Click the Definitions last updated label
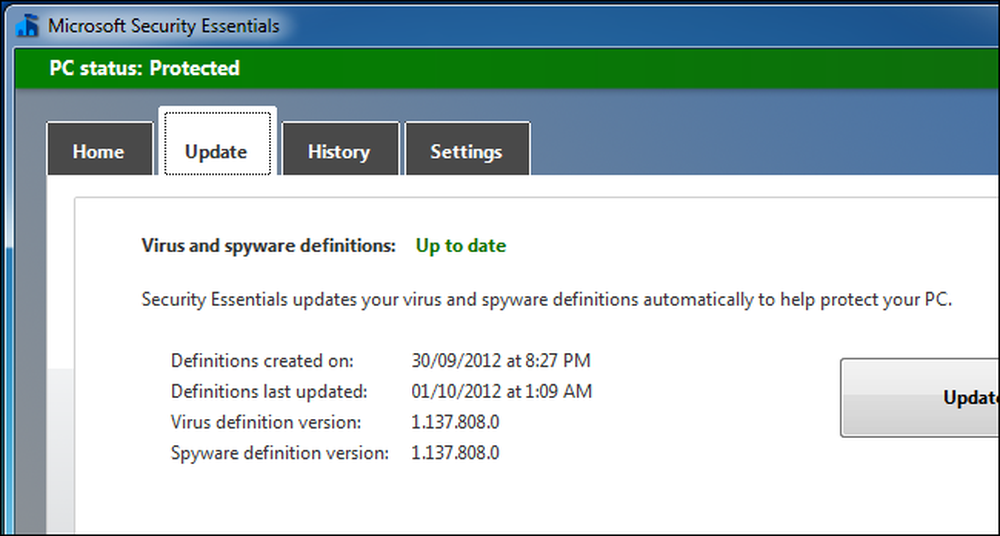1000x536 pixels. (269, 391)
